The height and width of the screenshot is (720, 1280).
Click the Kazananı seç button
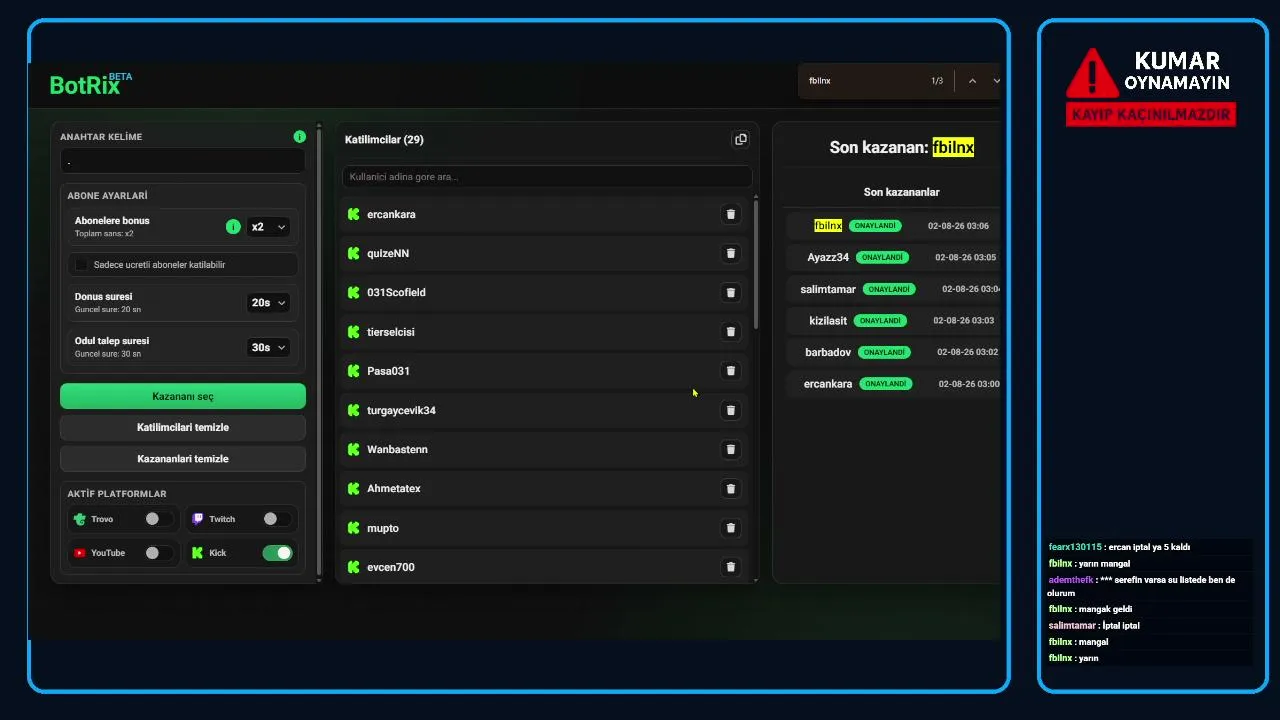(x=183, y=396)
